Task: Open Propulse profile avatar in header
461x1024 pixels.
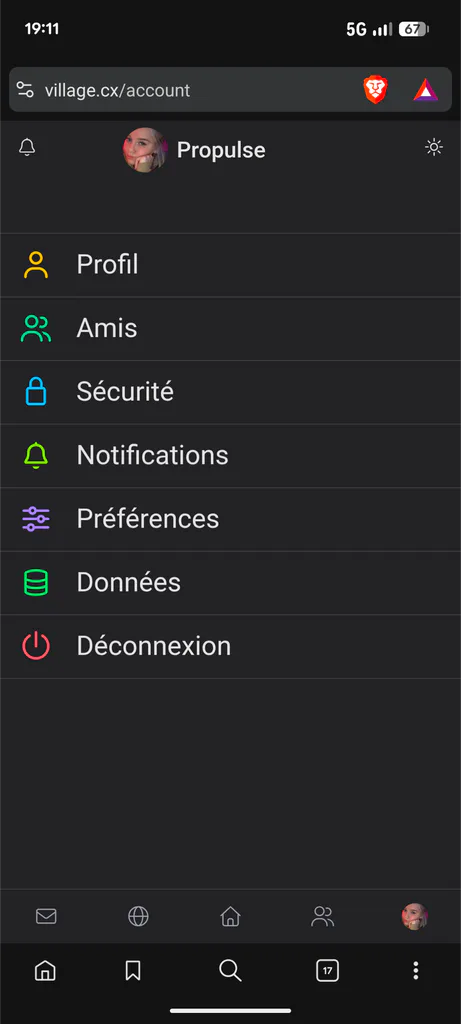Action: [145, 150]
